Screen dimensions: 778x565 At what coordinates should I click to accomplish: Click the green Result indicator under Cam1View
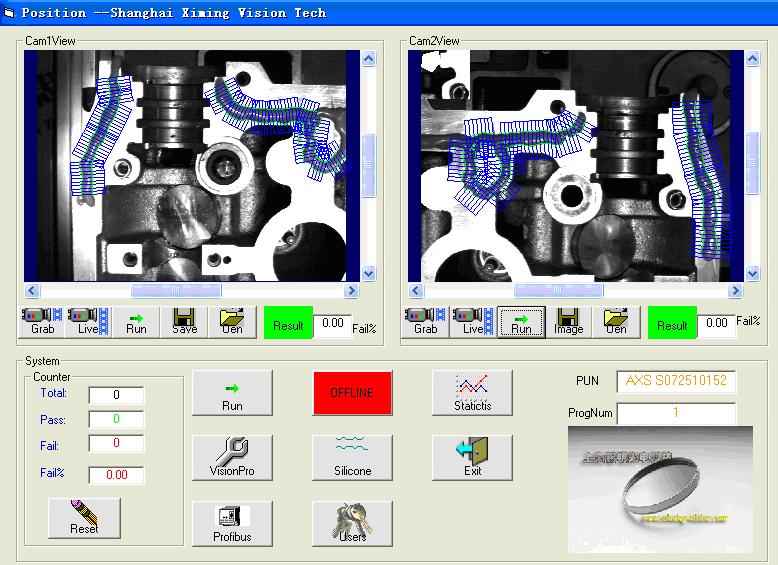(x=288, y=323)
